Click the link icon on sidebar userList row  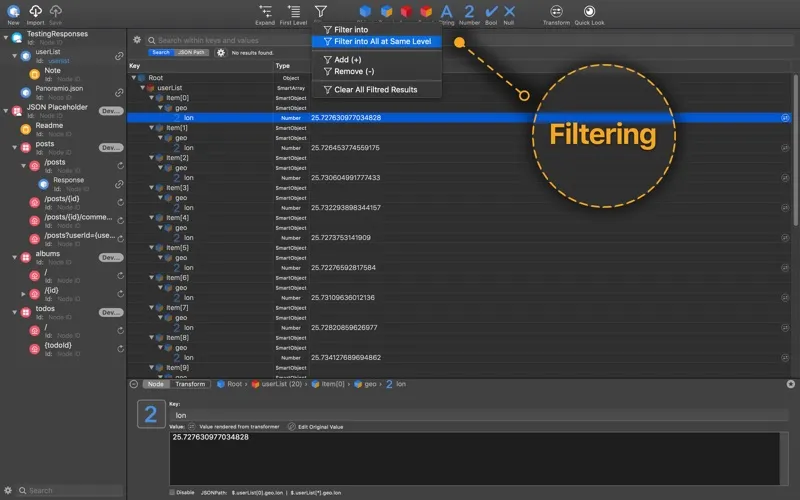(x=119, y=56)
